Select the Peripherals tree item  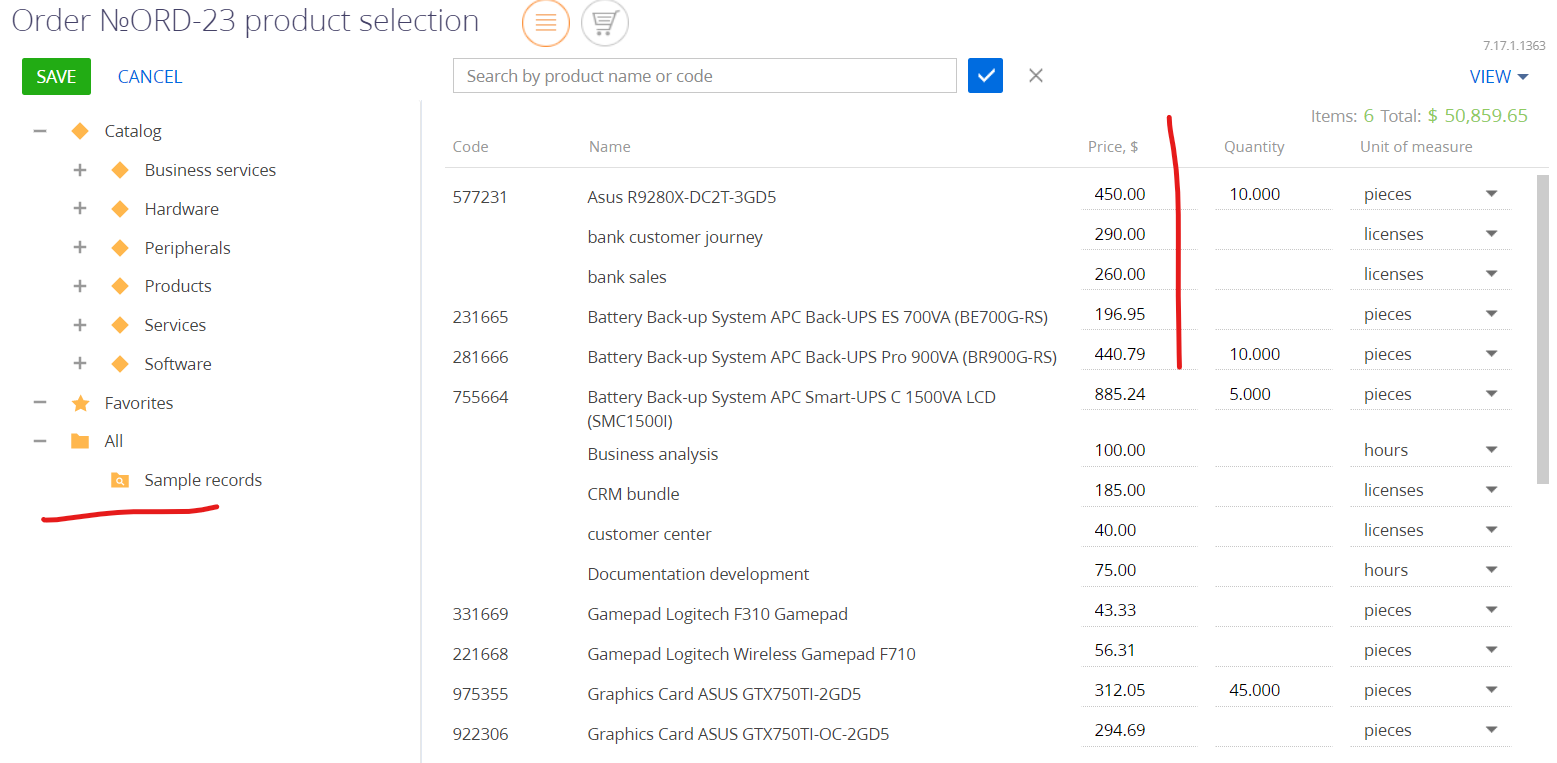click(x=187, y=248)
